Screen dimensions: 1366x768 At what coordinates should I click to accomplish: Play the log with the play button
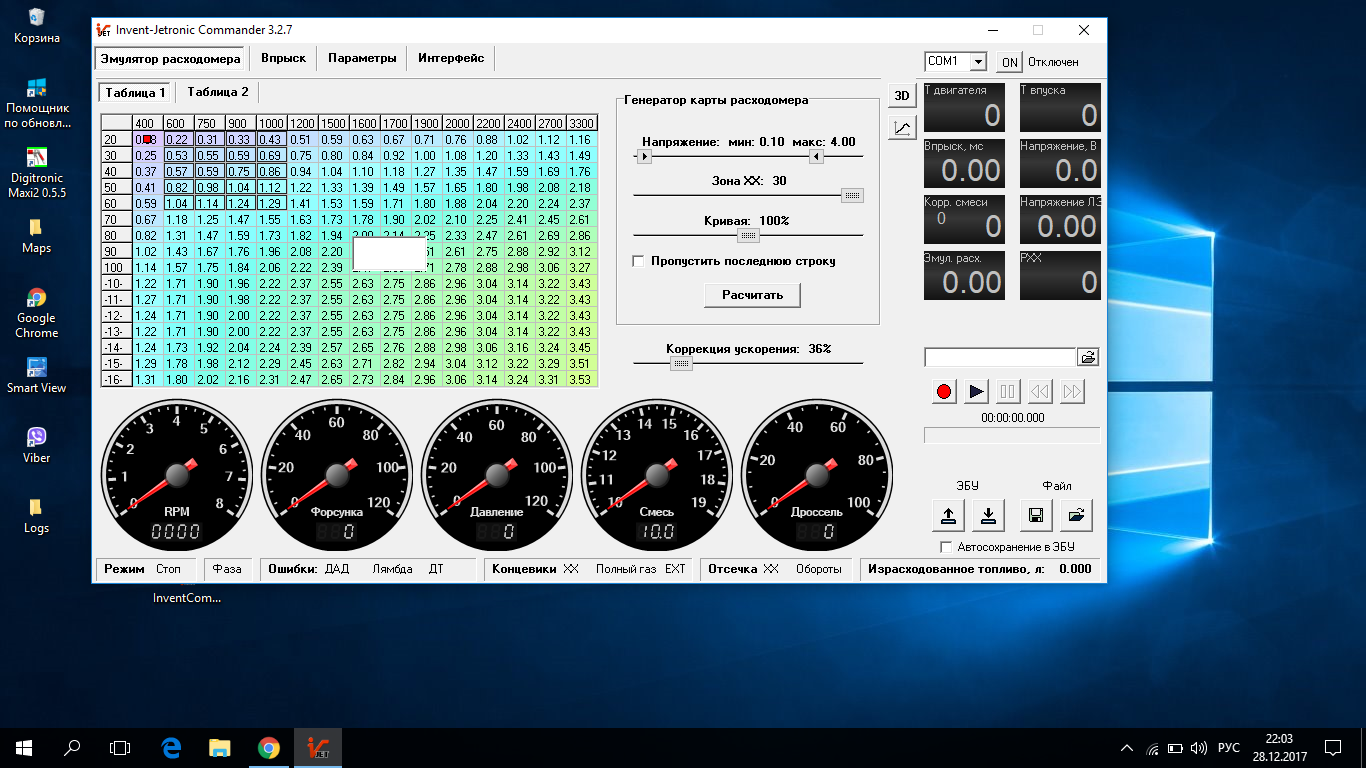(976, 391)
